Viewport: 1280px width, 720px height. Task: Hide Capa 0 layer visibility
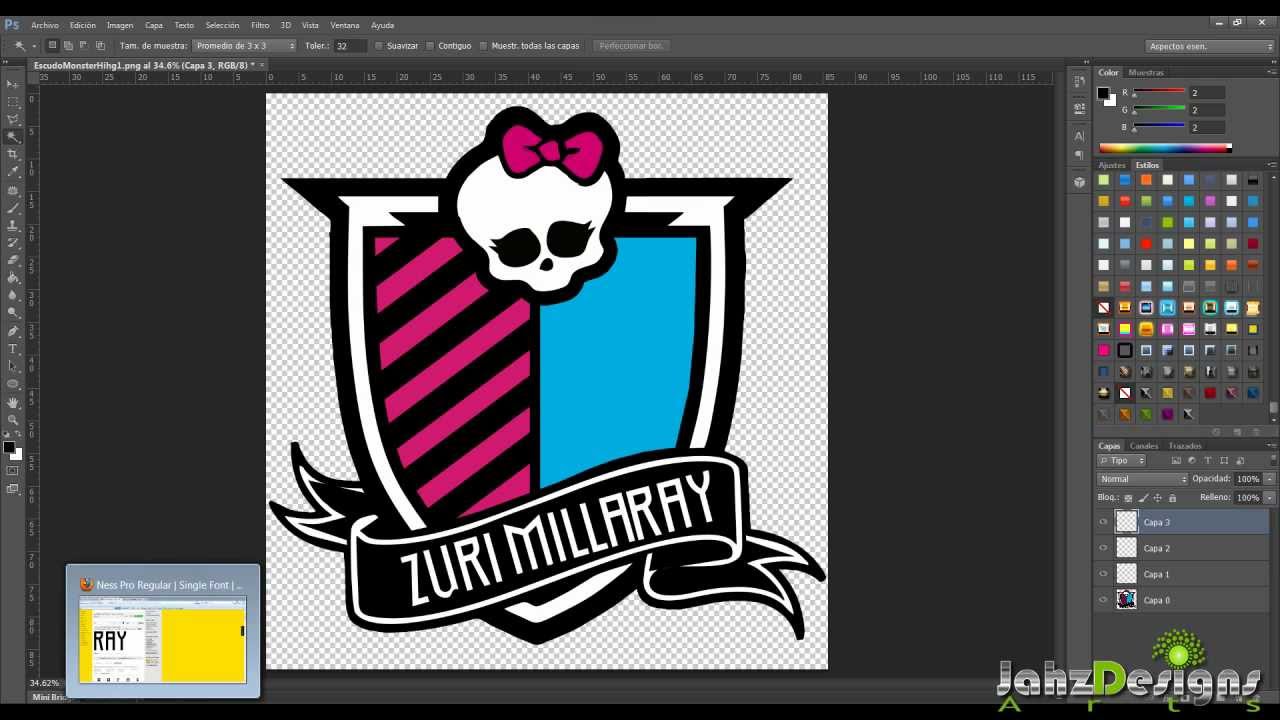coord(1104,600)
